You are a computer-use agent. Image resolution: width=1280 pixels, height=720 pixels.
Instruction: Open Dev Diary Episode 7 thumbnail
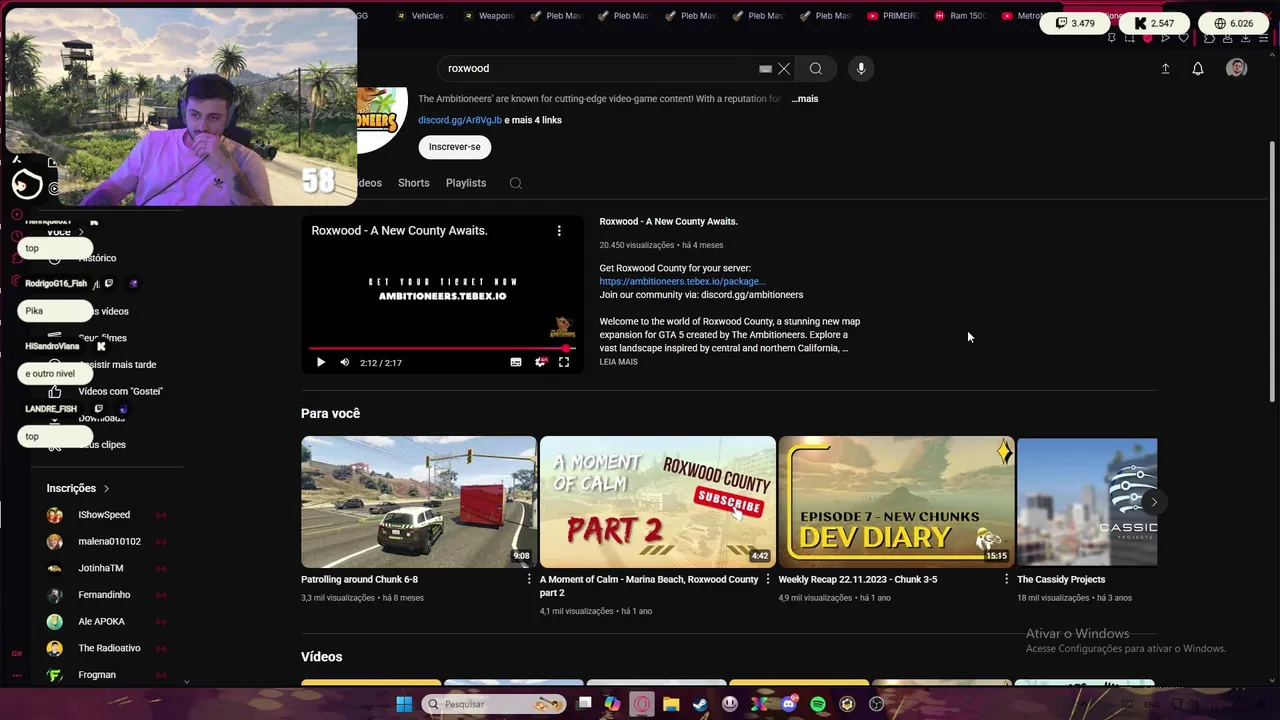pyautogui.click(x=896, y=502)
